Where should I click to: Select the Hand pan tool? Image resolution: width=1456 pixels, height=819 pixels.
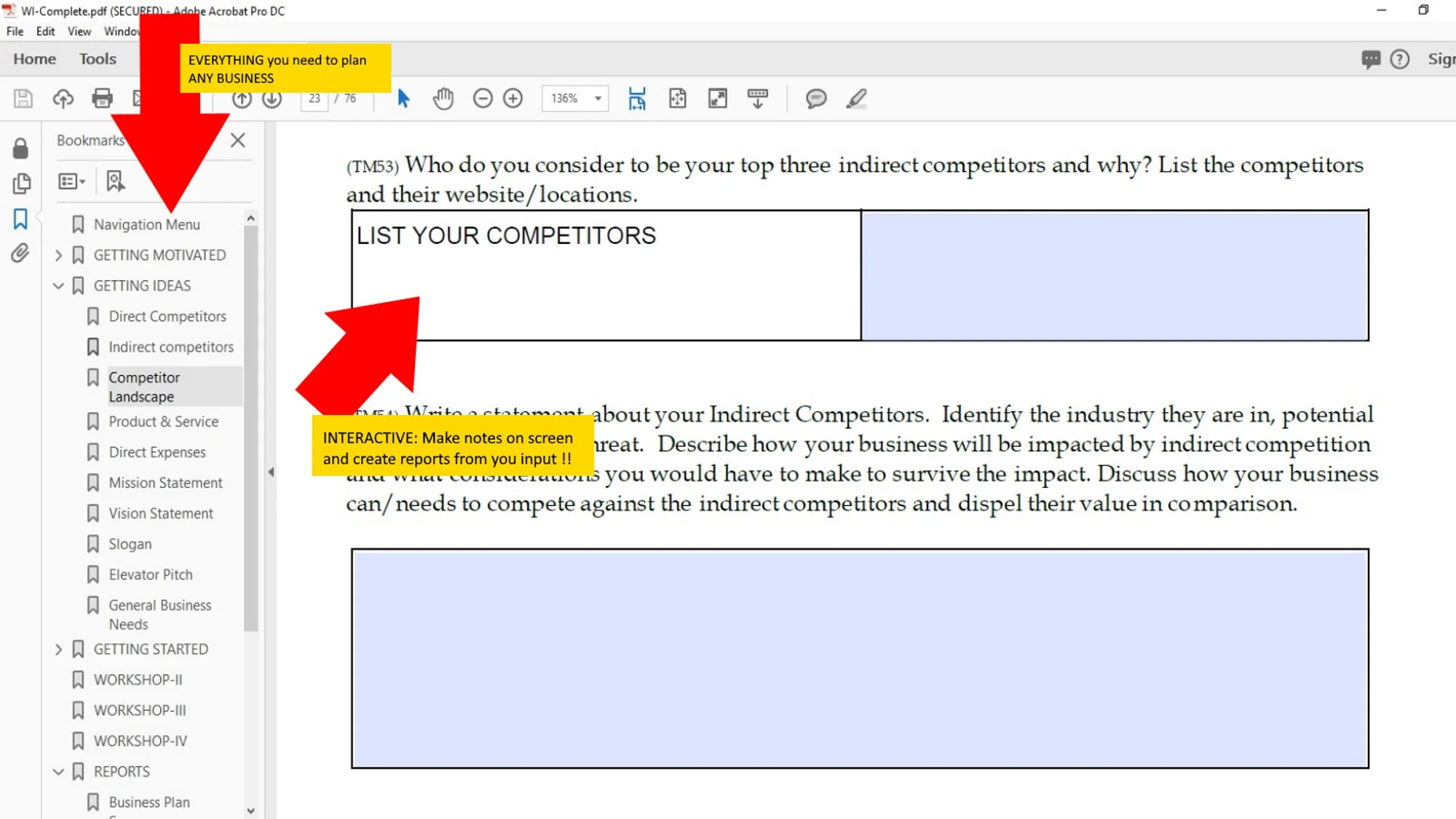pyautogui.click(x=443, y=98)
